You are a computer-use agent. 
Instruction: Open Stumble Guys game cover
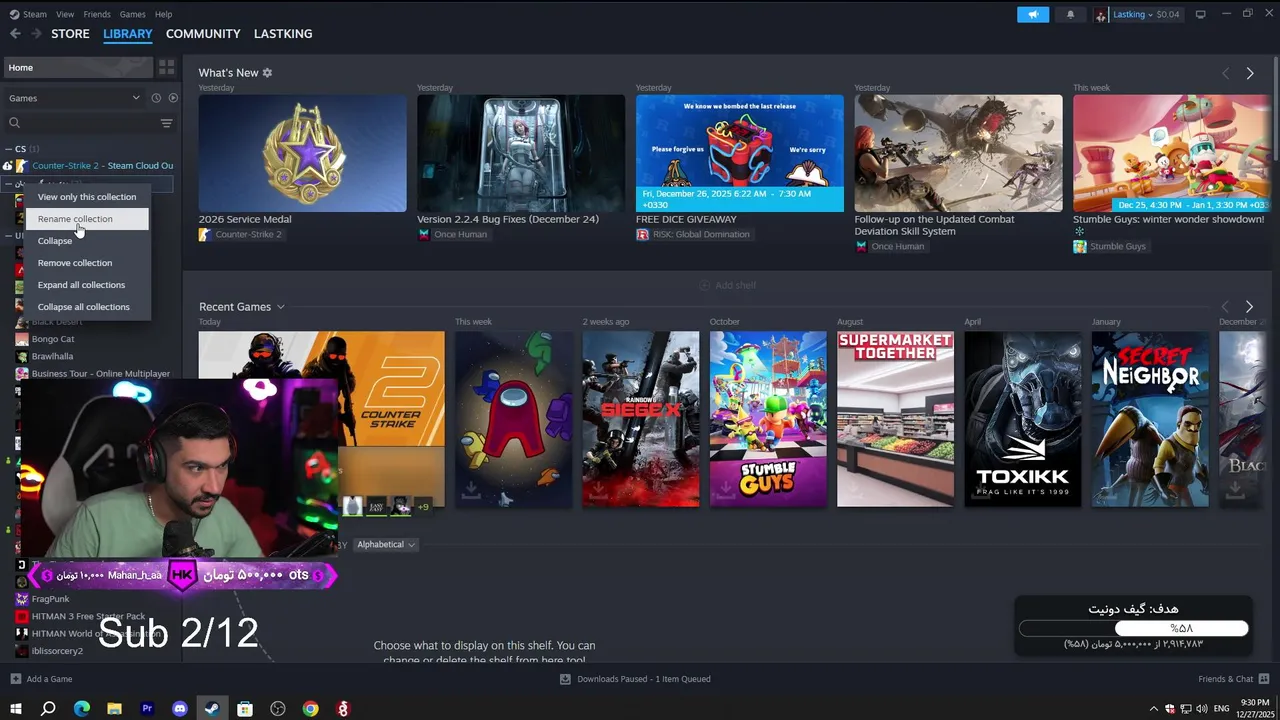(x=768, y=419)
